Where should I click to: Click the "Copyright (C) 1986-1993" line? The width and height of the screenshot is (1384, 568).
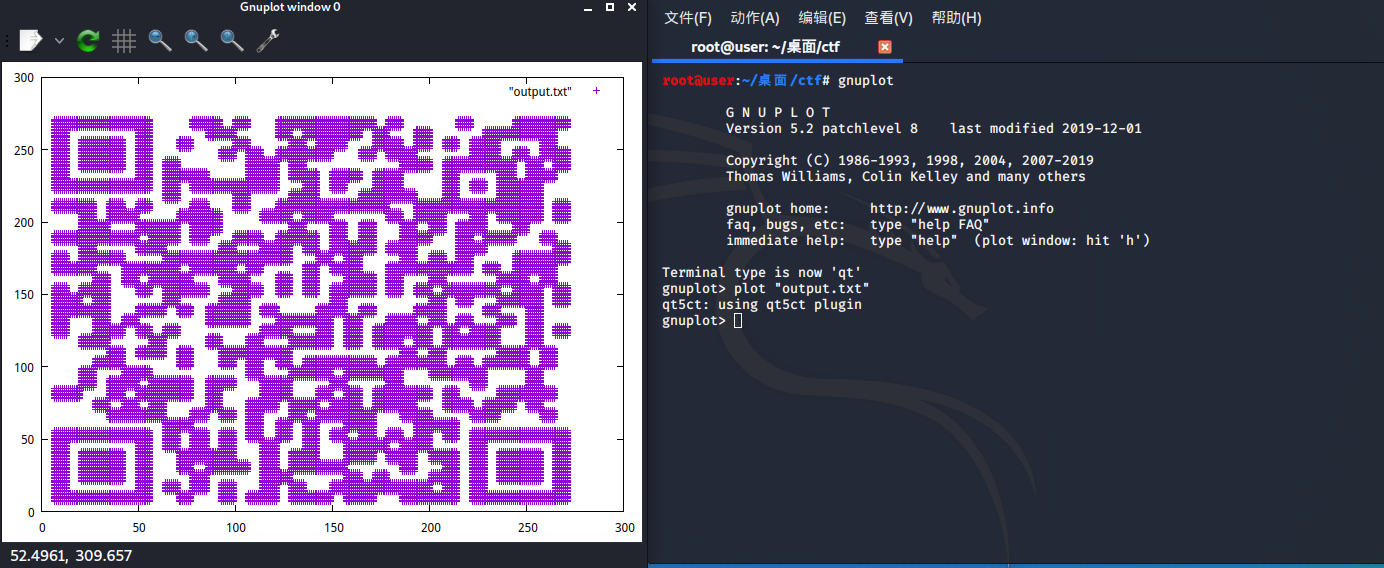pos(910,161)
